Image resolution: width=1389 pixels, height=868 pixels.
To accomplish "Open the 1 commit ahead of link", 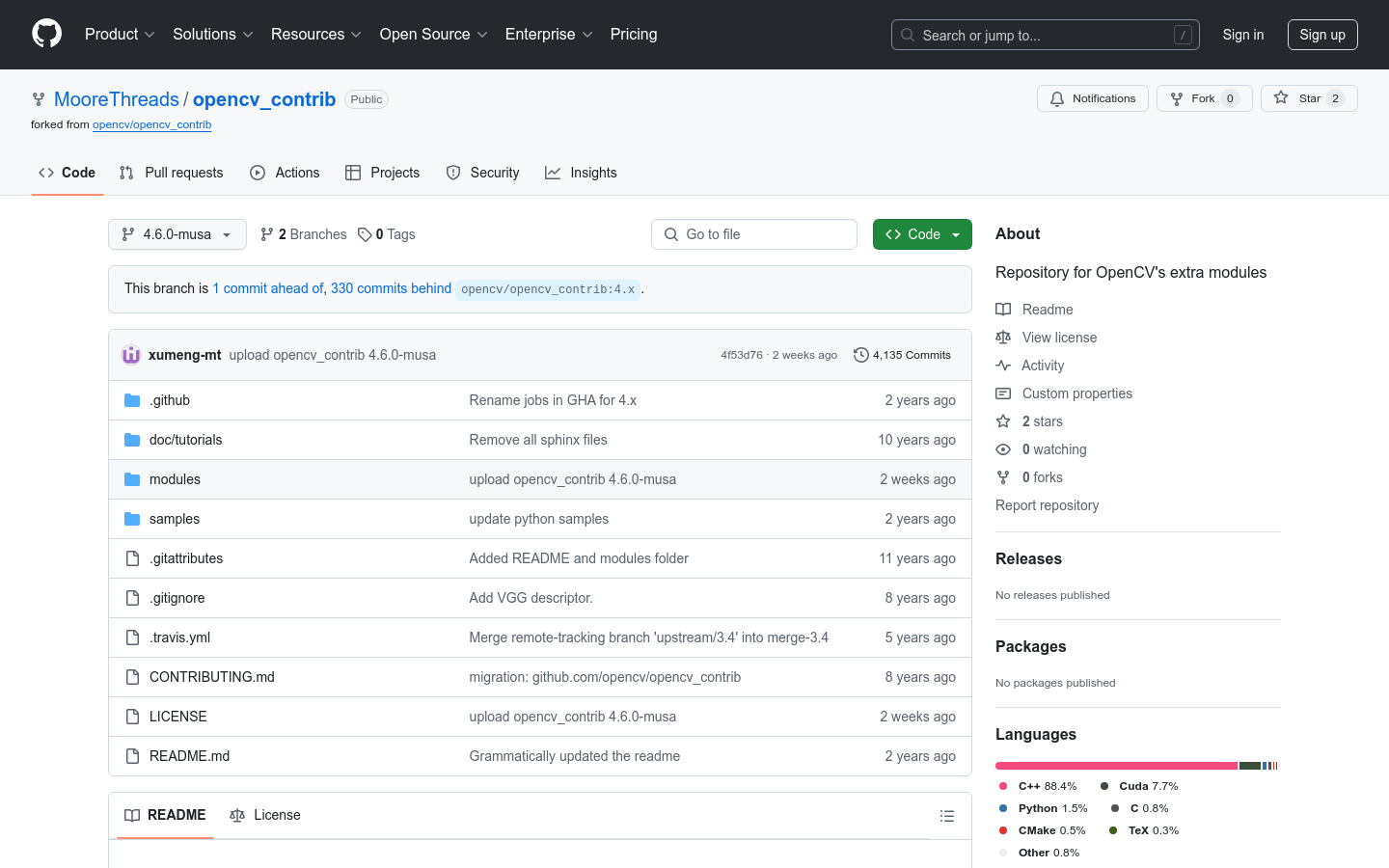I will pyautogui.click(x=268, y=288).
